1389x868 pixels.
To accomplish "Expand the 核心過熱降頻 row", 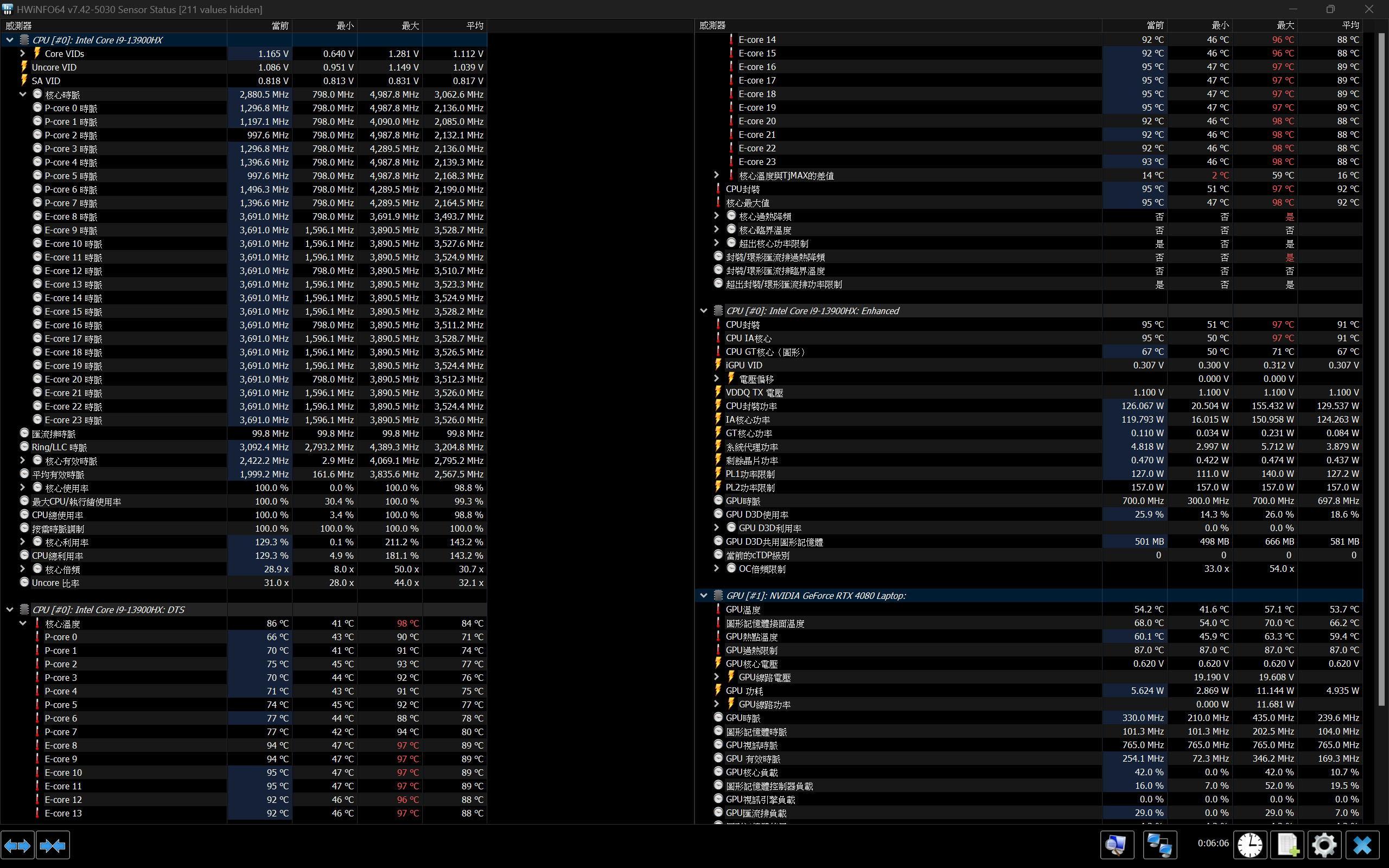I will 716,216.
